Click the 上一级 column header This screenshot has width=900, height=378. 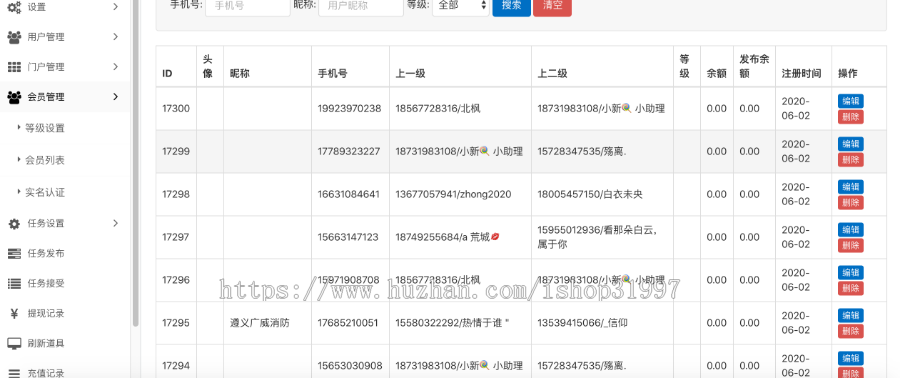pyautogui.click(x=410, y=73)
